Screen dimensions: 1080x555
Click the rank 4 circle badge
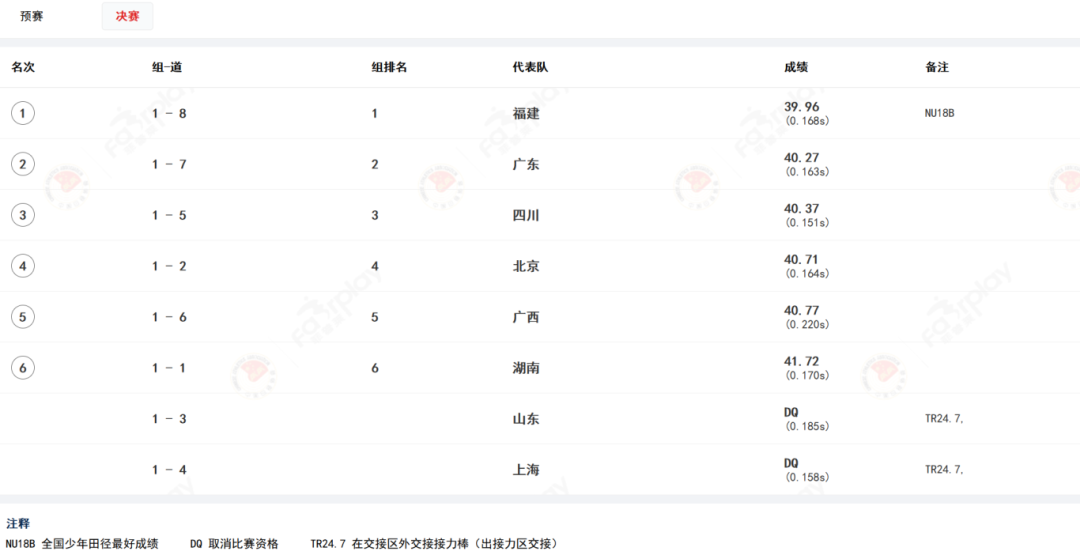coord(23,266)
